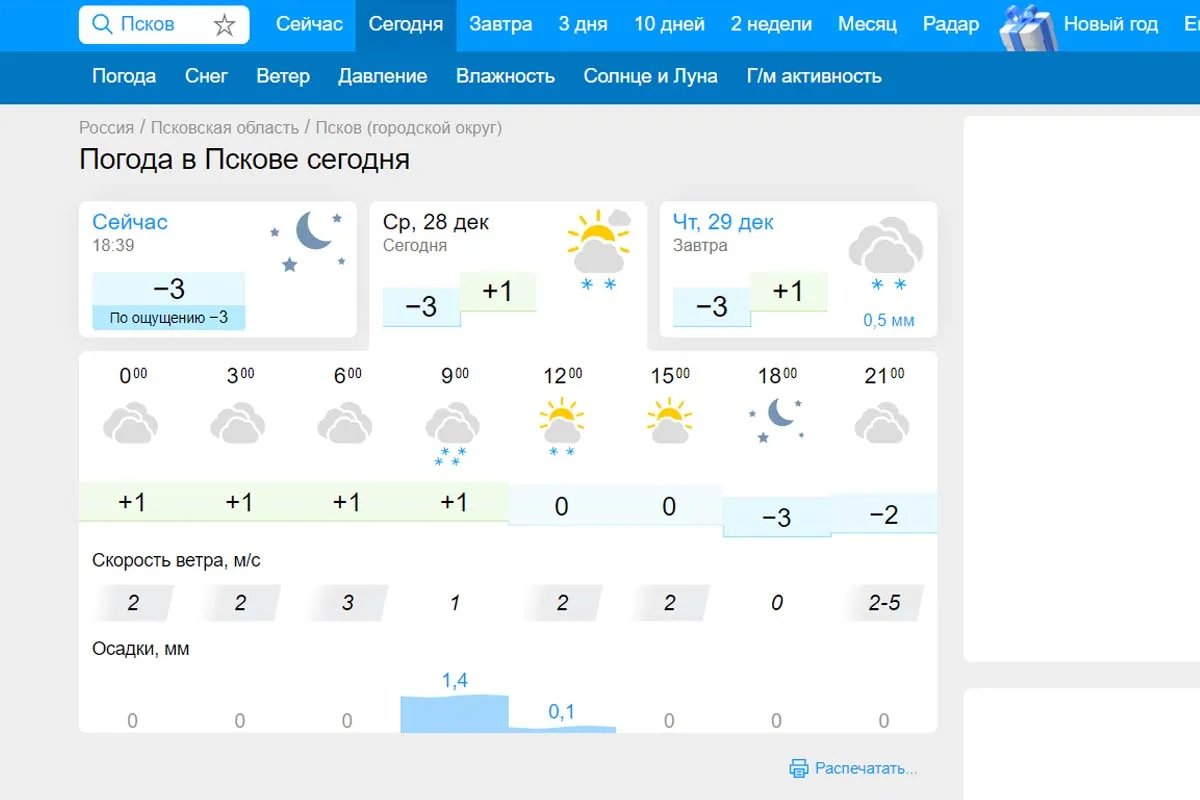Click the 18:00 moon weather icon
The width and height of the screenshot is (1200, 800).
[x=777, y=420]
